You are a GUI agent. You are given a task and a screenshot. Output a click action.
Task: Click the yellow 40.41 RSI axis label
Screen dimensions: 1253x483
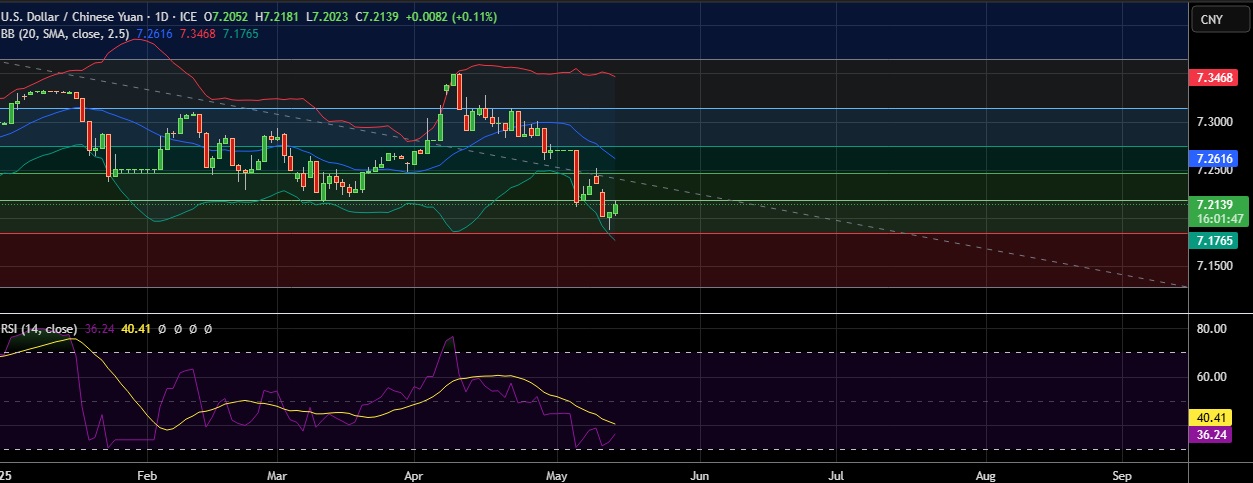[1212, 418]
